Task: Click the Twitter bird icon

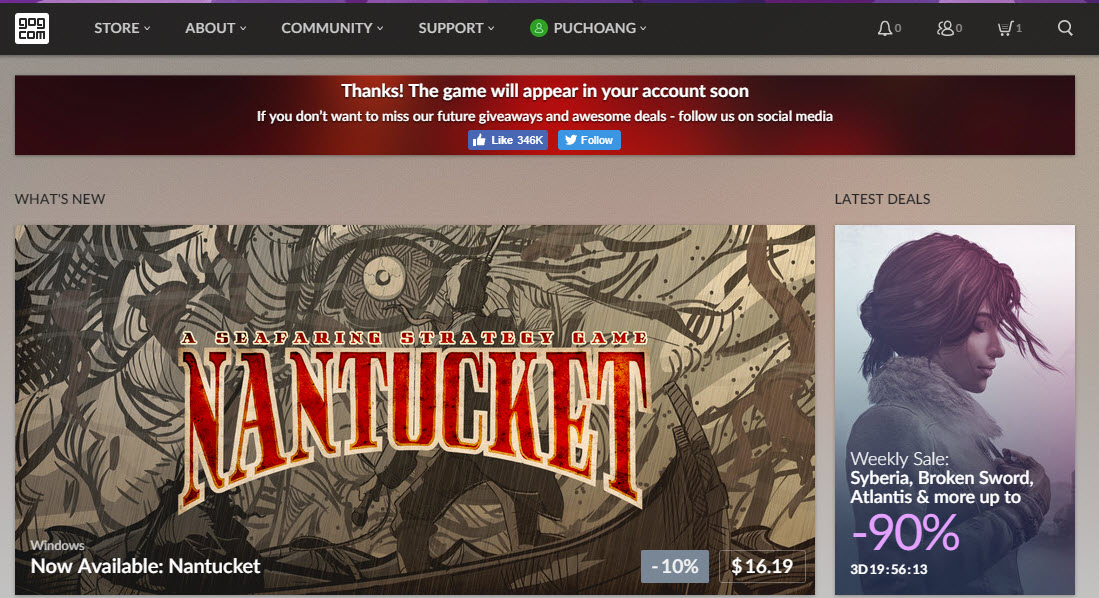Action: 571,140
